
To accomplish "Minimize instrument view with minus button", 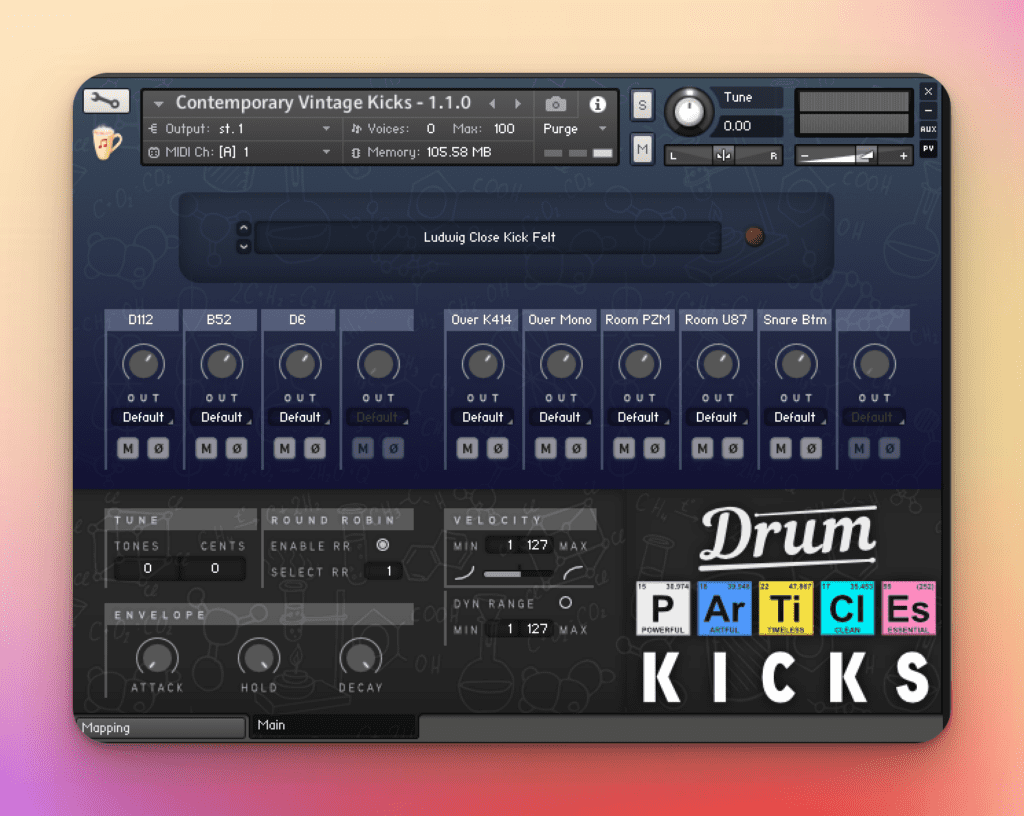I will (928, 110).
